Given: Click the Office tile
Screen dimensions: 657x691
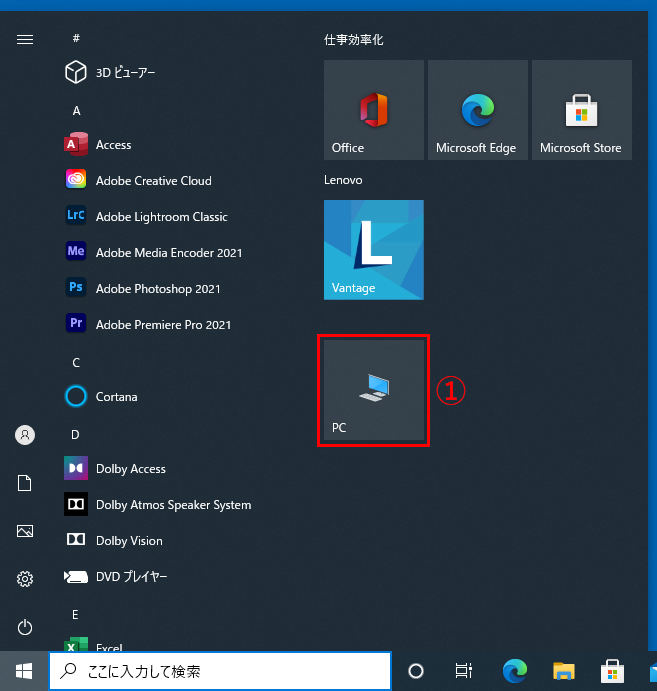Looking at the screenshot, I should pyautogui.click(x=374, y=110).
